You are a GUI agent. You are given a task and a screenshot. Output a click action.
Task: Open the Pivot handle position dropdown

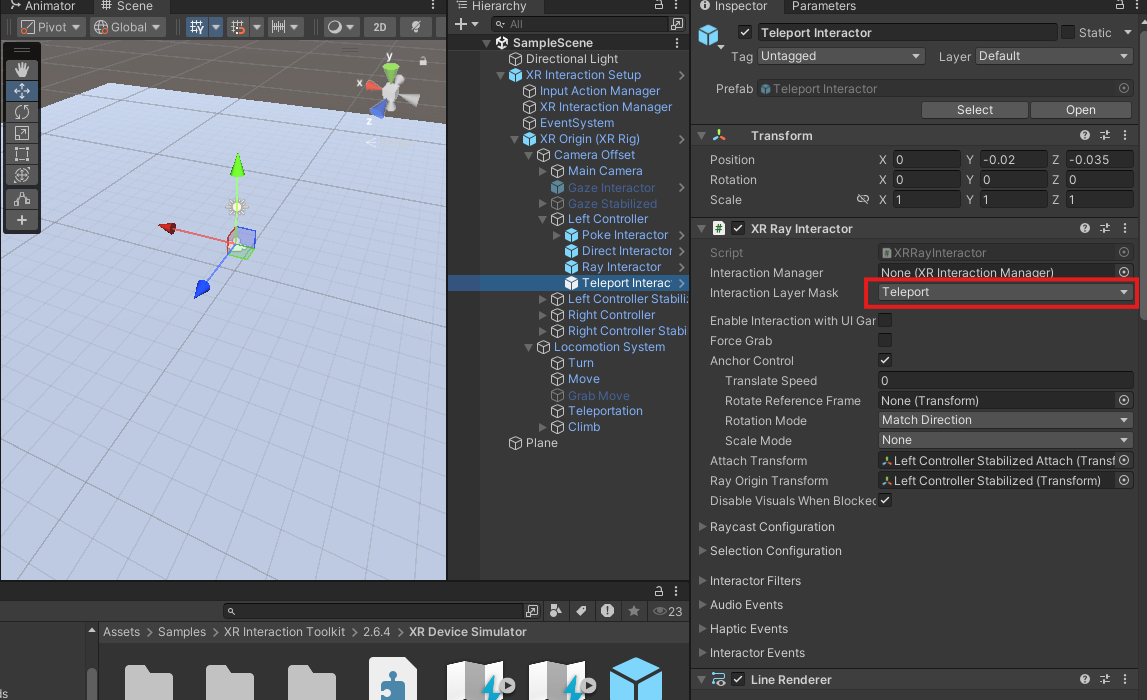50,27
